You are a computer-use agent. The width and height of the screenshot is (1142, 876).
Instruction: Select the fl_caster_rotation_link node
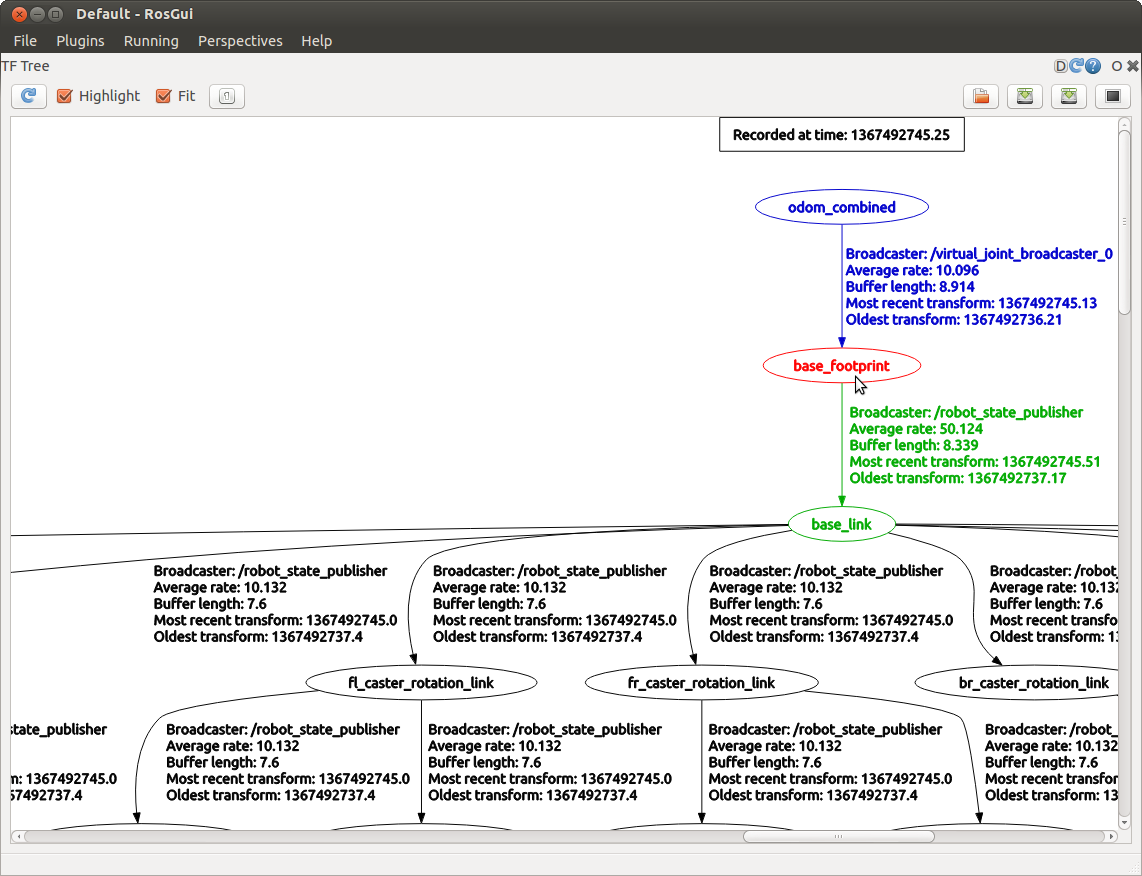[x=421, y=683]
